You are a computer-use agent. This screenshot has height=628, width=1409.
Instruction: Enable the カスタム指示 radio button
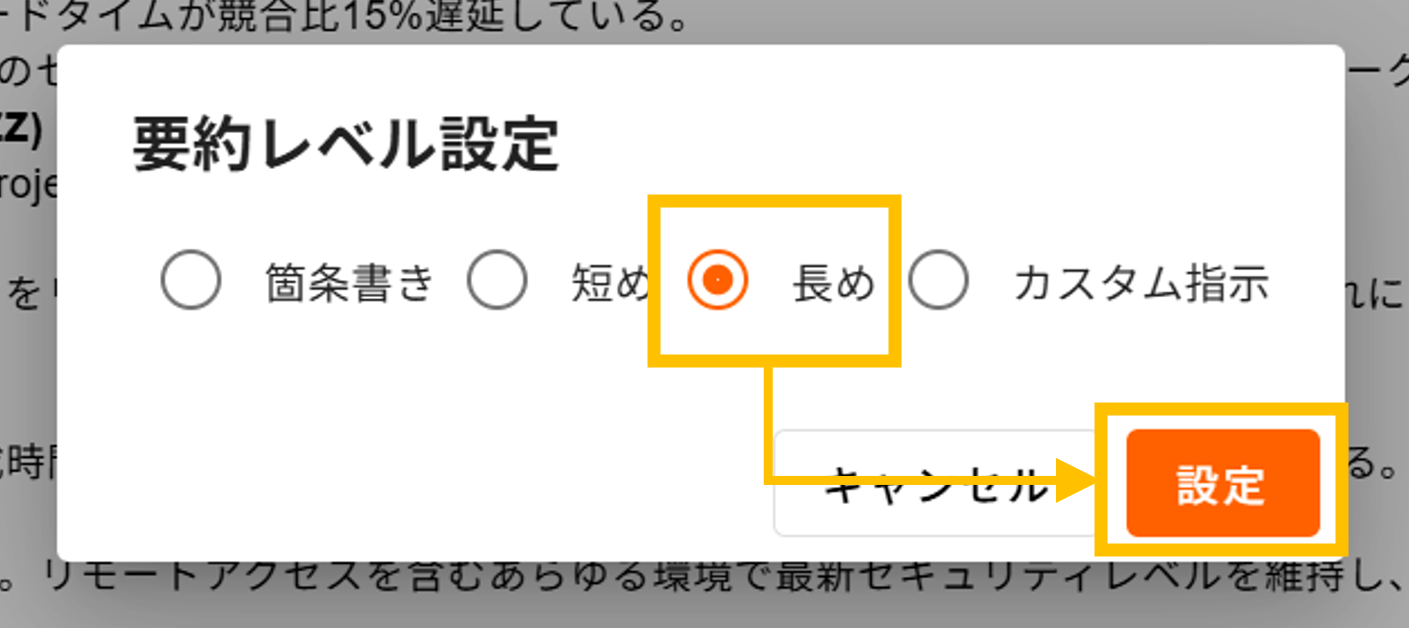[938, 281]
